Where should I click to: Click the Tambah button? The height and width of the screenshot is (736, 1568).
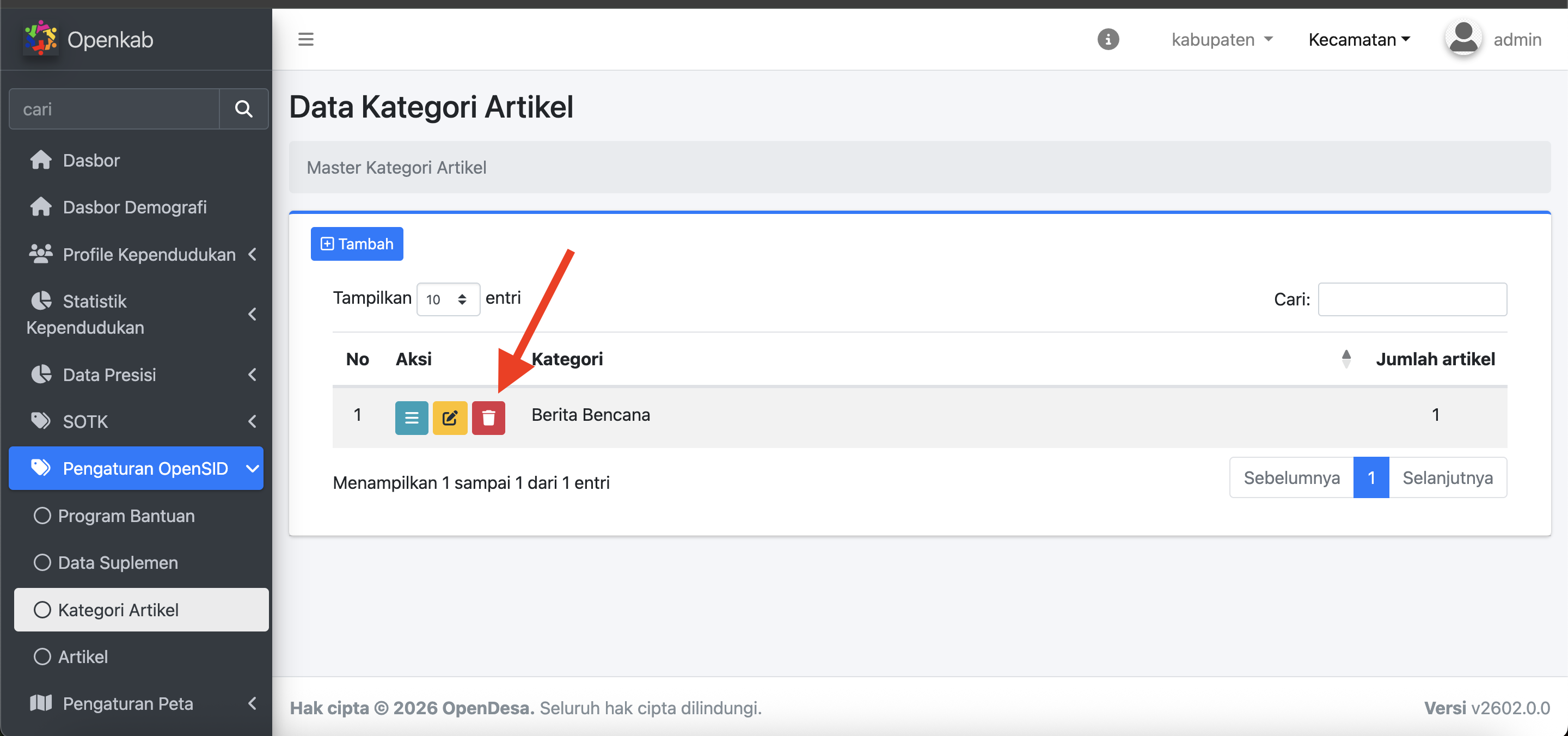coord(357,244)
